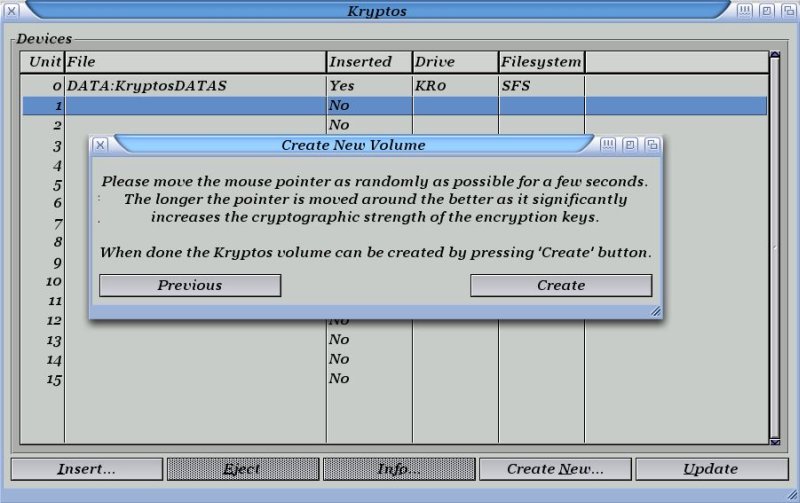Click the Create New... button

click(555, 469)
